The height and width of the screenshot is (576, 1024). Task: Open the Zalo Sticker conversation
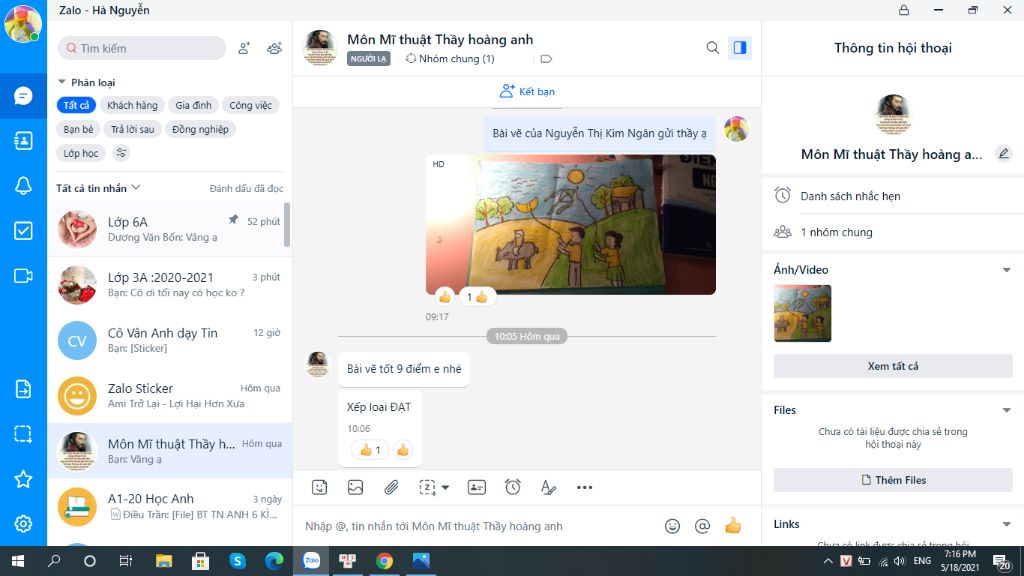pyautogui.click(x=168, y=396)
